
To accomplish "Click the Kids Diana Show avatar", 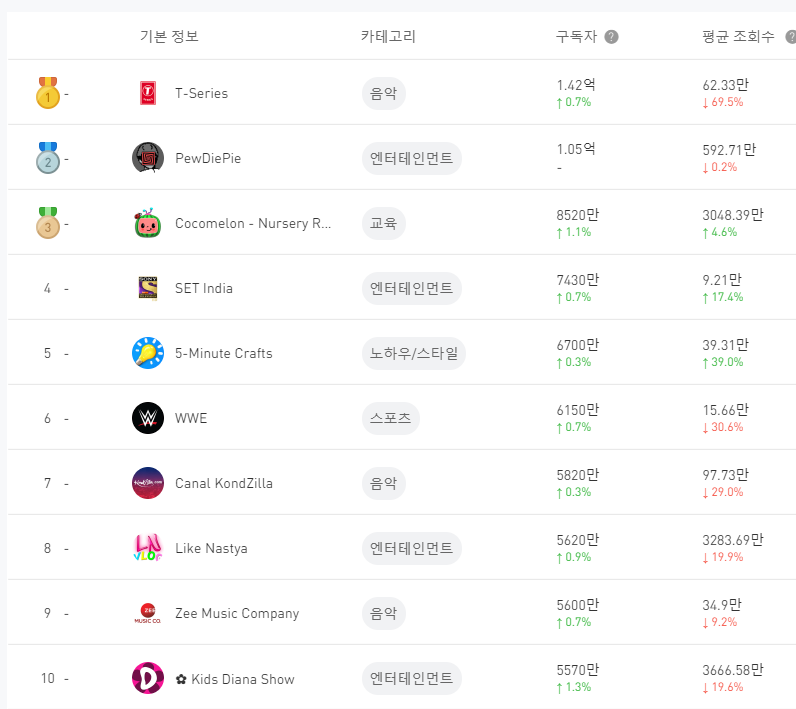I will click(148, 679).
